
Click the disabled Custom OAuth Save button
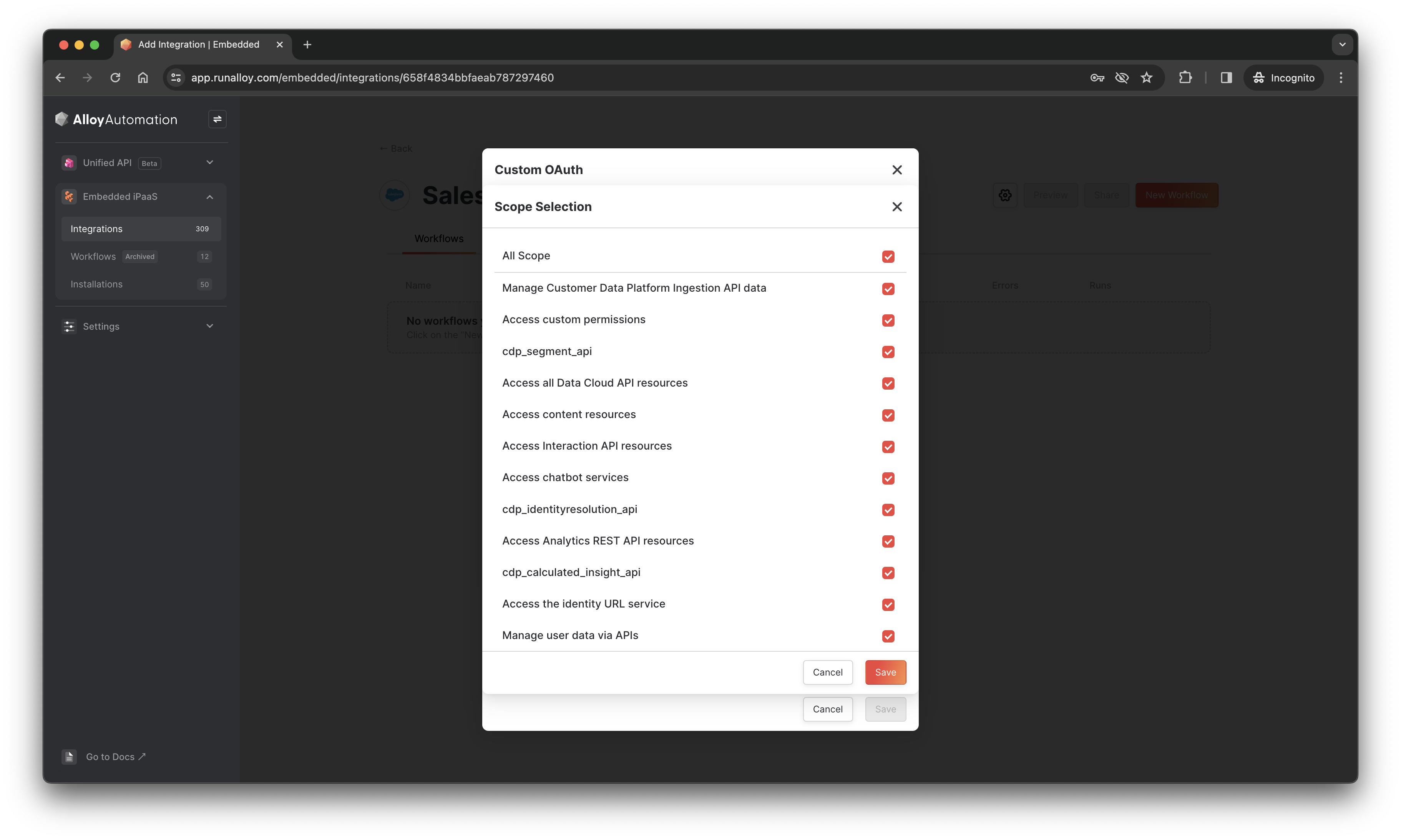[x=885, y=709]
